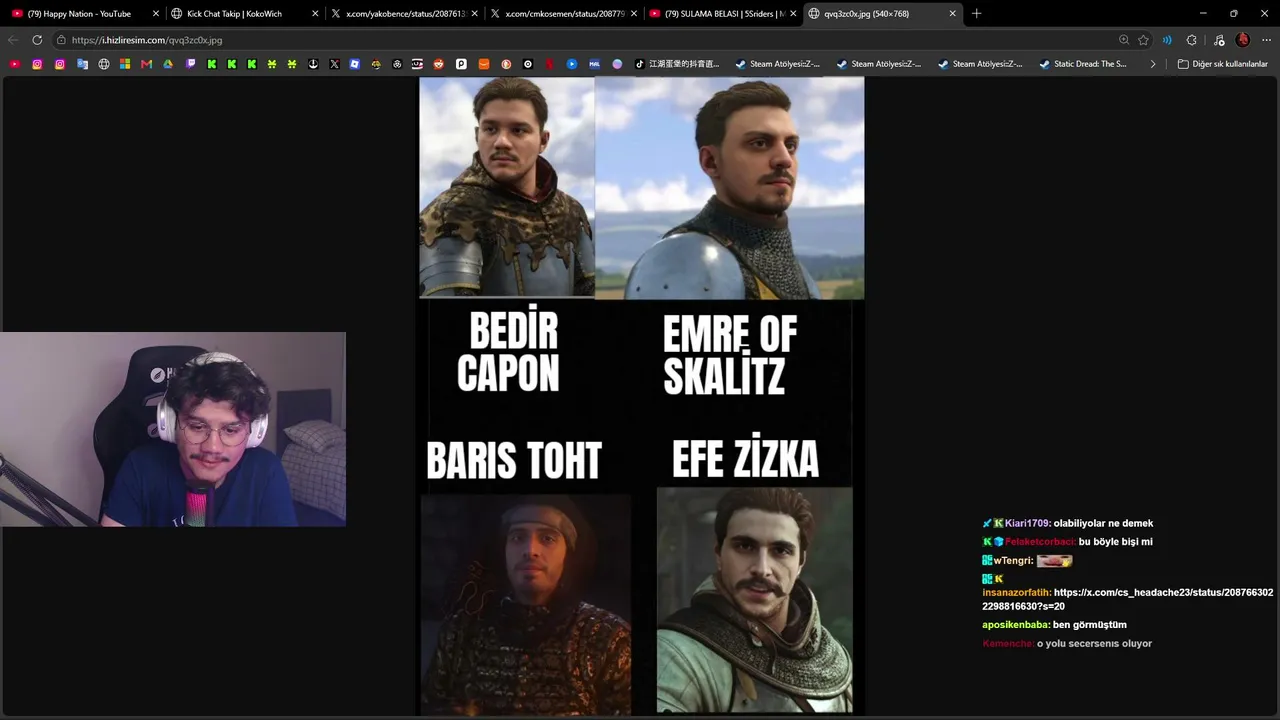View site information for hizliresim.com

(x=61, y=40)
